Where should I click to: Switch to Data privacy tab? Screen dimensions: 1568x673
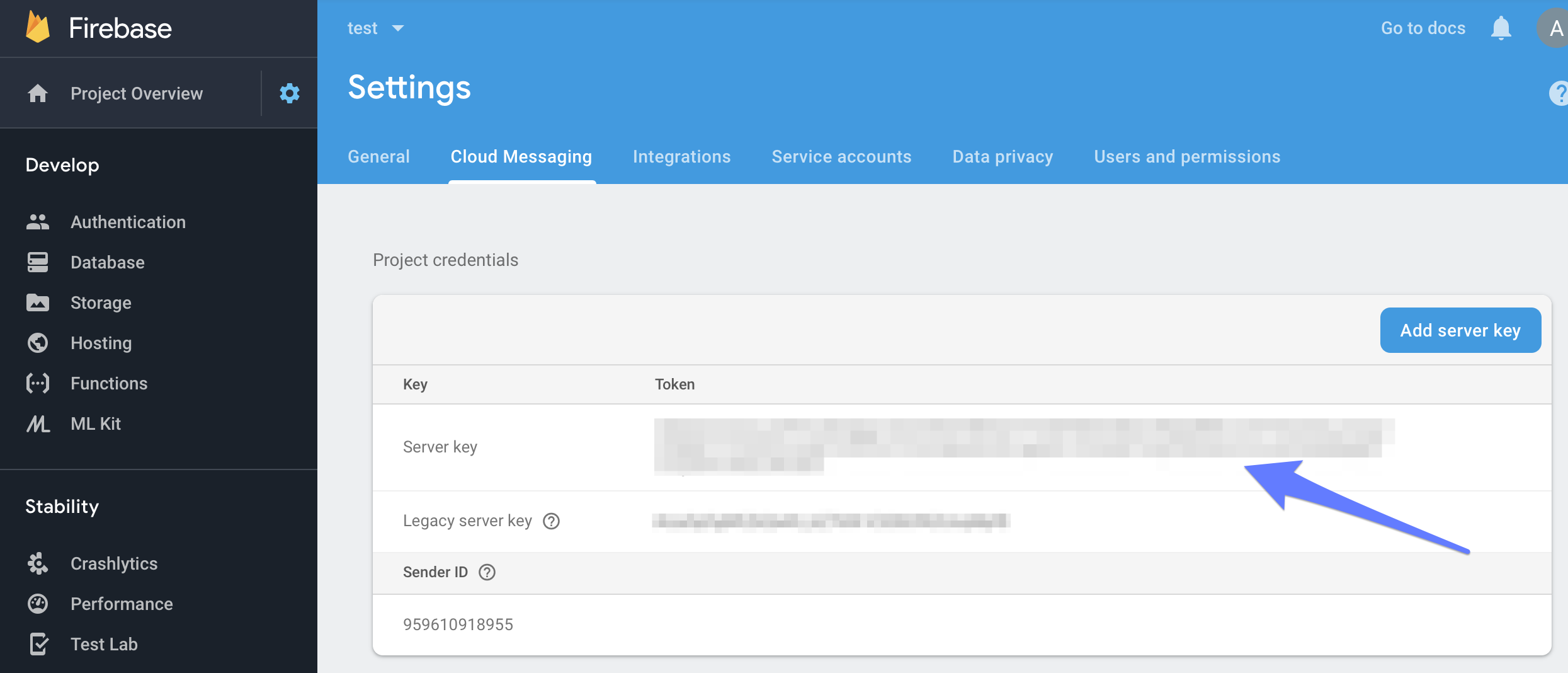pyautogui.click(x=1003, y=156)
